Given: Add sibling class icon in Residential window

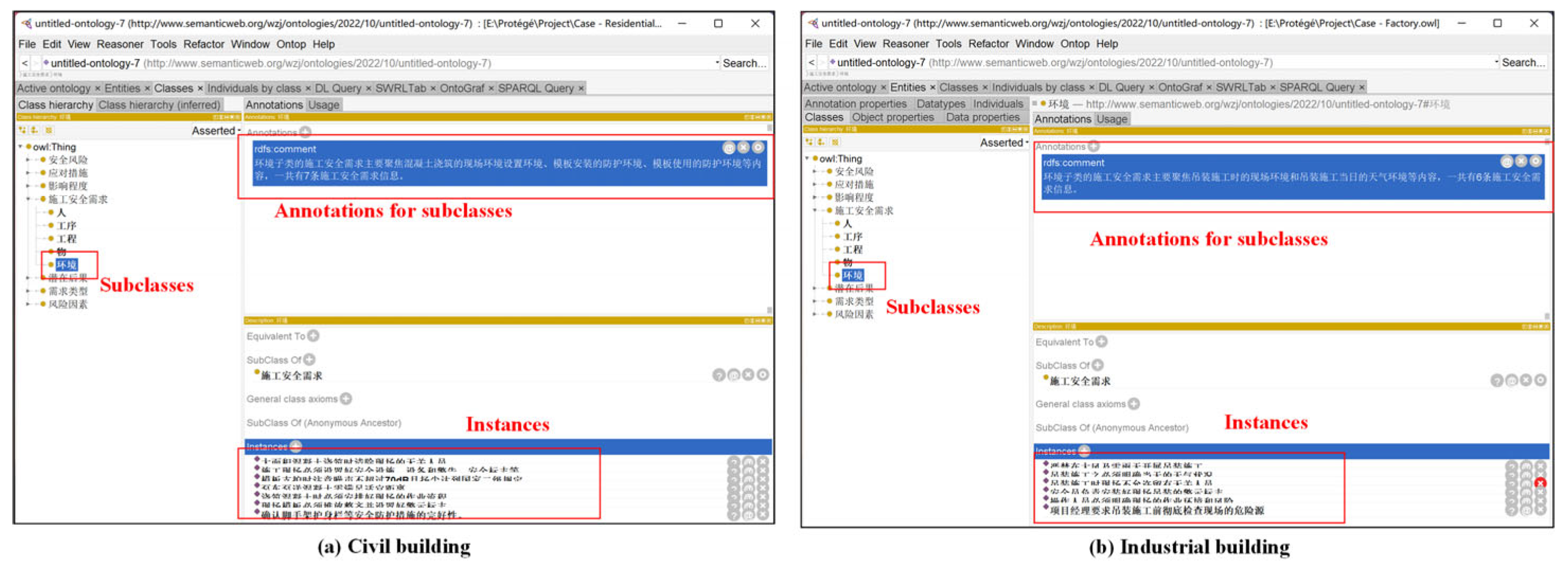Looking at the screenshot, I should click(x=34, y=130).
